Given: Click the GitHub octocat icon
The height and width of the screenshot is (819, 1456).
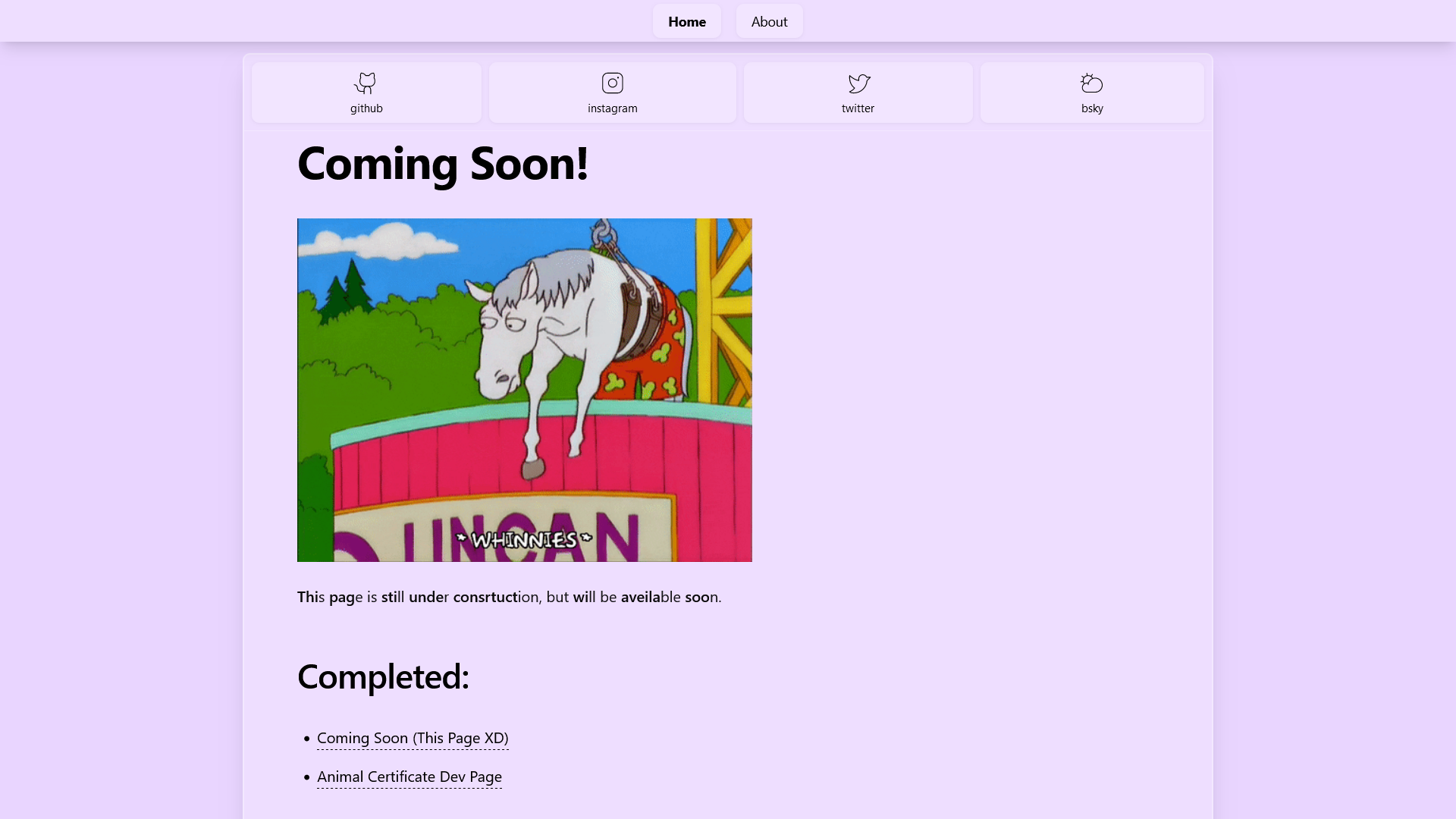Looking at the screenshot, I should point(366,83).
